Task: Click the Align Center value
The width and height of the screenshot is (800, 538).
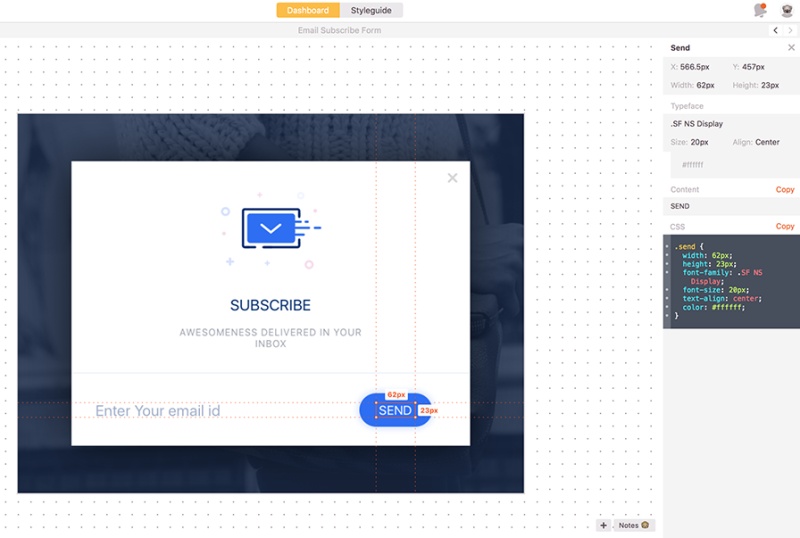Action: (x=767, y=142)
